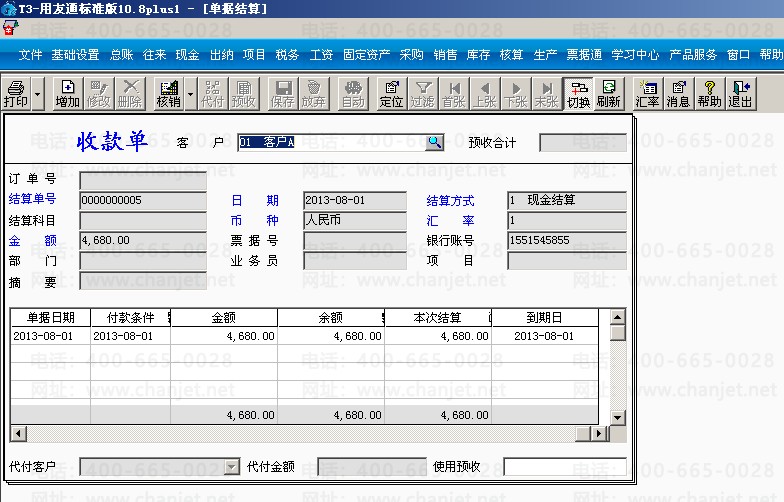This screenshot has width=784, height=502.
Task: Click the 放弃 discard icon
Action: 314,94
